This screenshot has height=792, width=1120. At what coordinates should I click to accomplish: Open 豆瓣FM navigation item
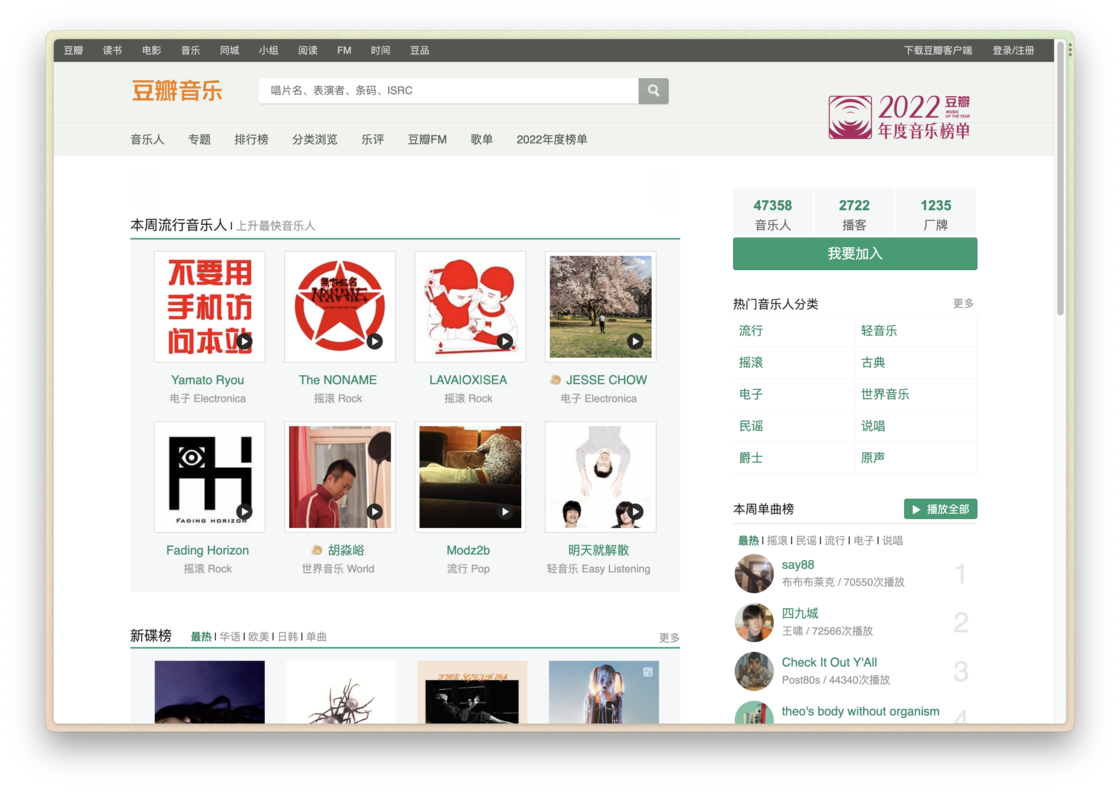(427, 139)
